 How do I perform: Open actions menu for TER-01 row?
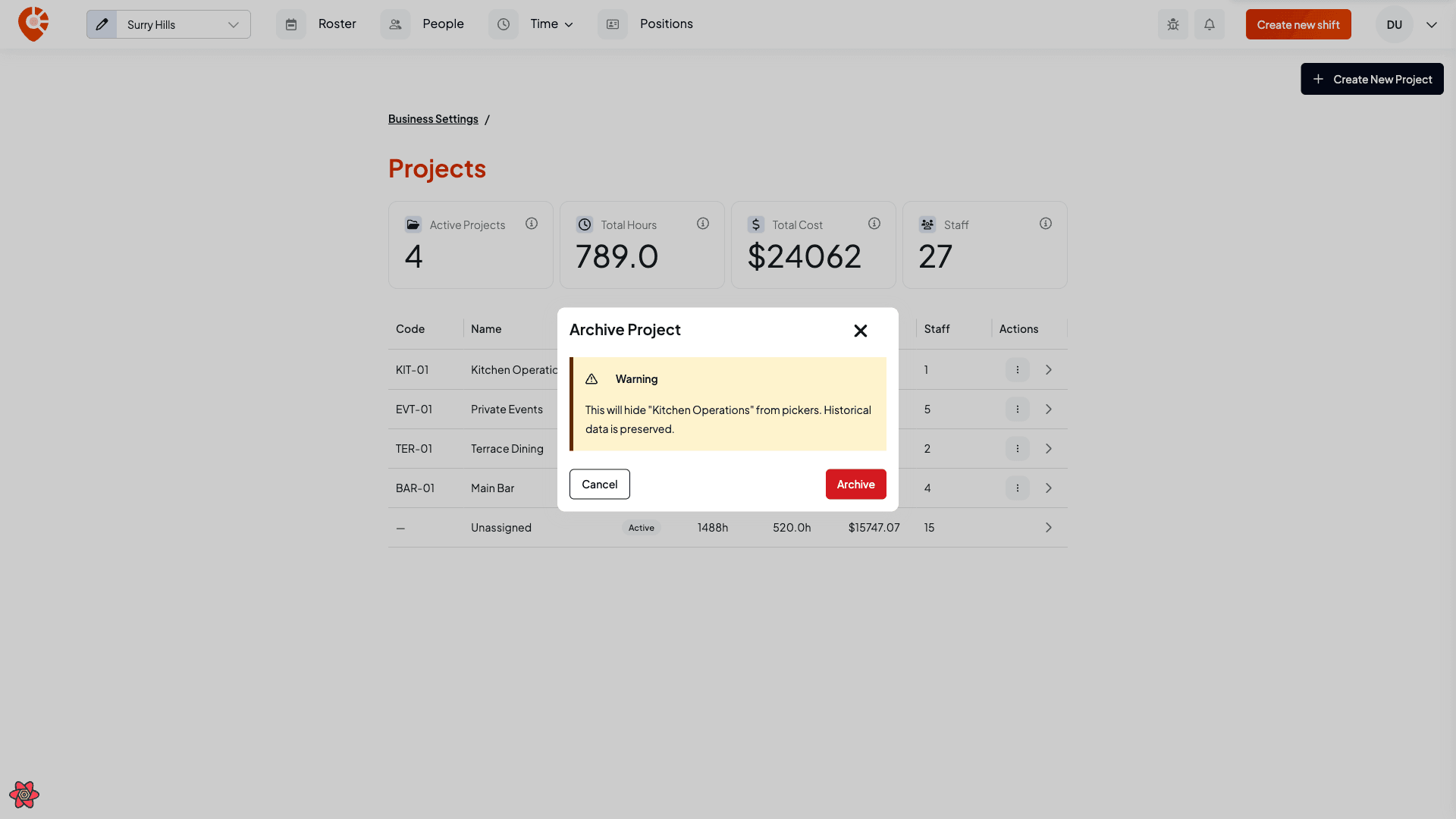tap(1018, 449)
